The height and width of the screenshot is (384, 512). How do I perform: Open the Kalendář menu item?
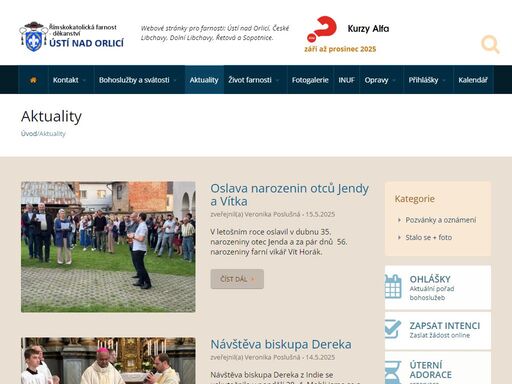click(x=473, y=80)
